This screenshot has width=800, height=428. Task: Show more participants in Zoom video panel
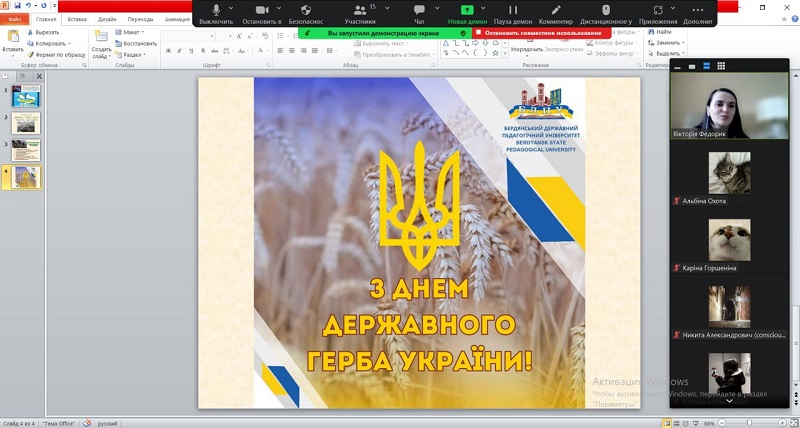pos(729,401)
